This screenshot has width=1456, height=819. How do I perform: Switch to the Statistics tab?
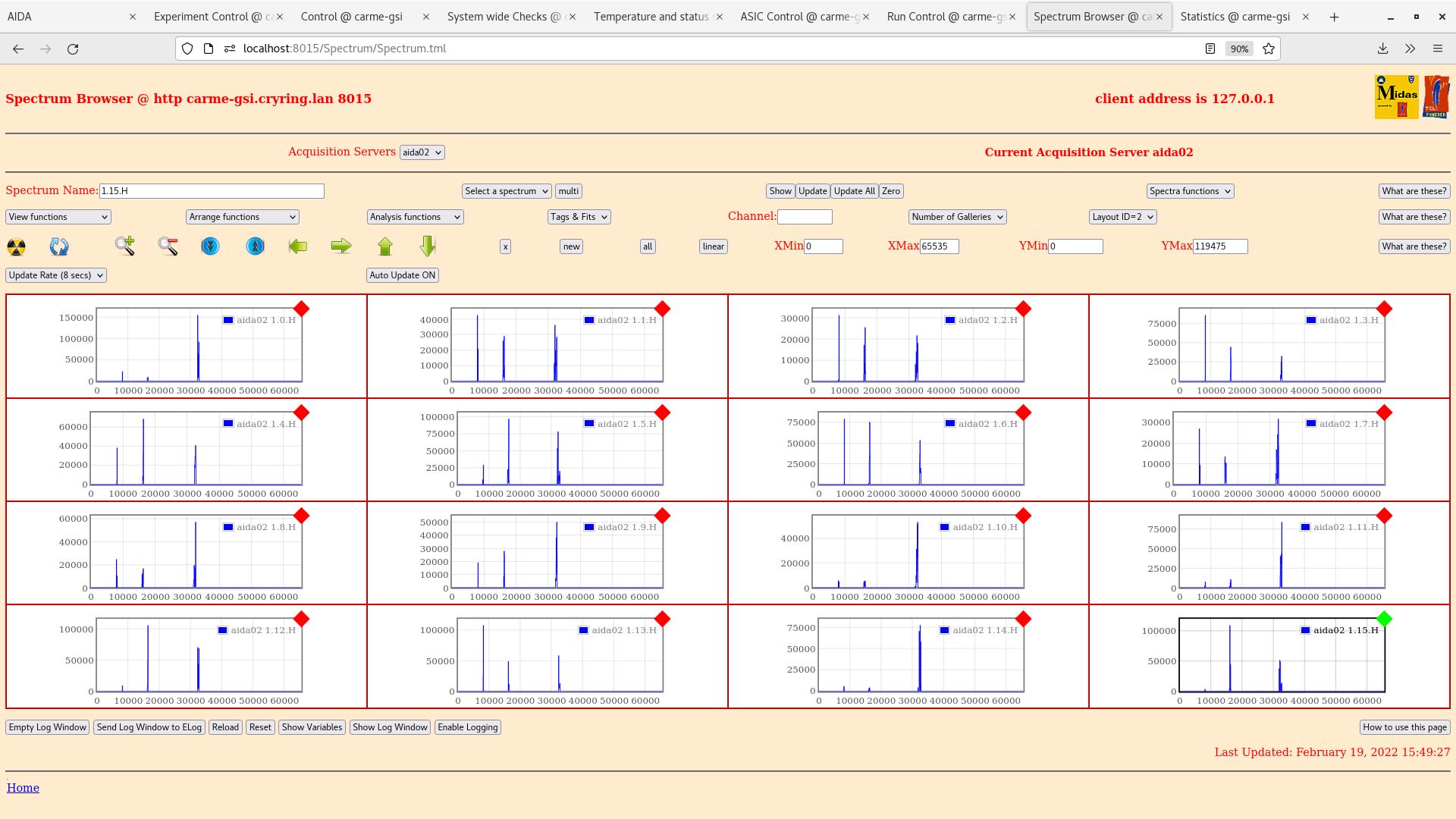1235,16
